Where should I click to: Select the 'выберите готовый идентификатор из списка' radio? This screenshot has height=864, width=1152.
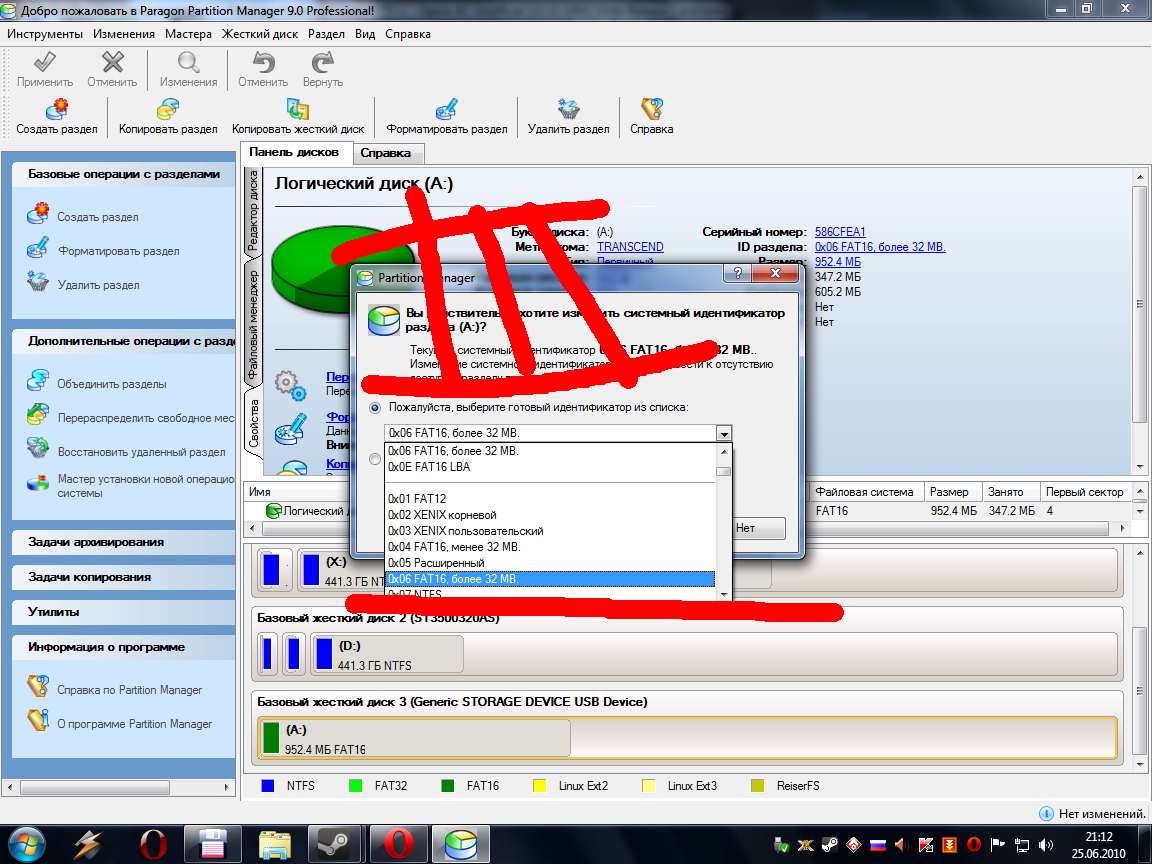coord(375,407)
